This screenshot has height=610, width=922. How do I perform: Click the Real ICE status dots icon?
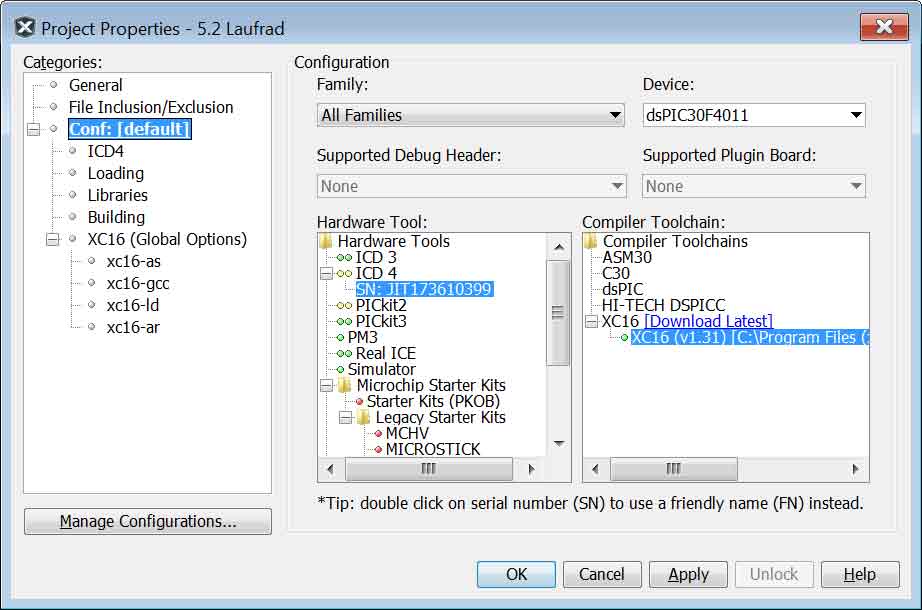345,354
